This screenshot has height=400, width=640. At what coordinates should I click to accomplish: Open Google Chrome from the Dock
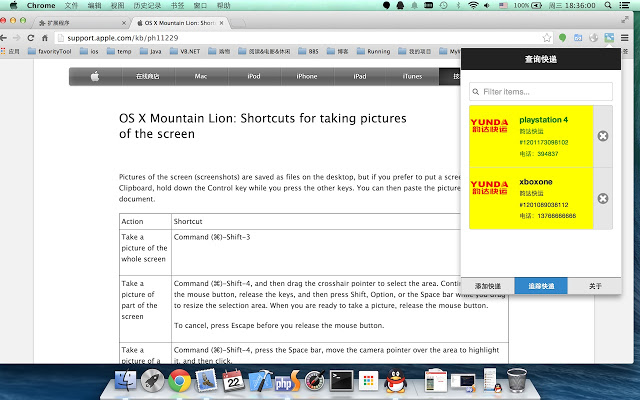pyautogui.click(x=179, y=380)
